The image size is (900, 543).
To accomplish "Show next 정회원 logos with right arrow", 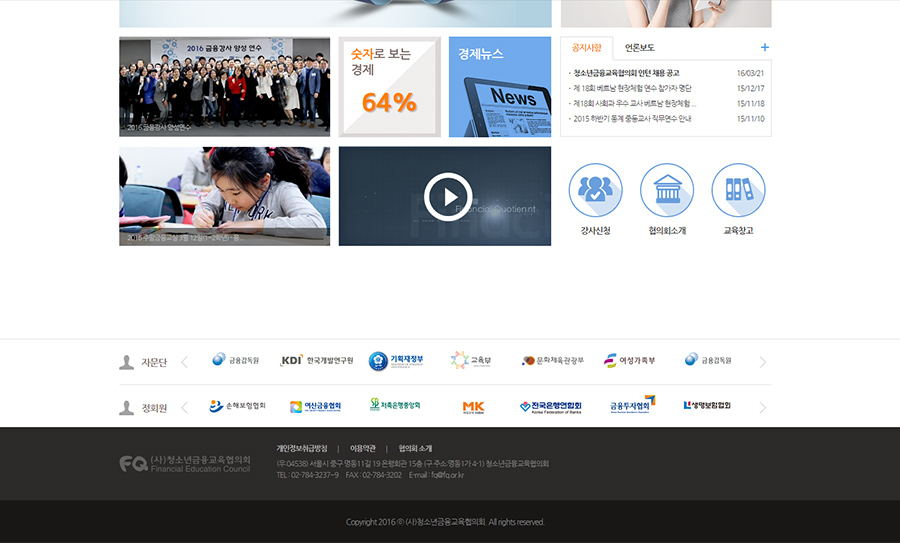I will (763, 408).
